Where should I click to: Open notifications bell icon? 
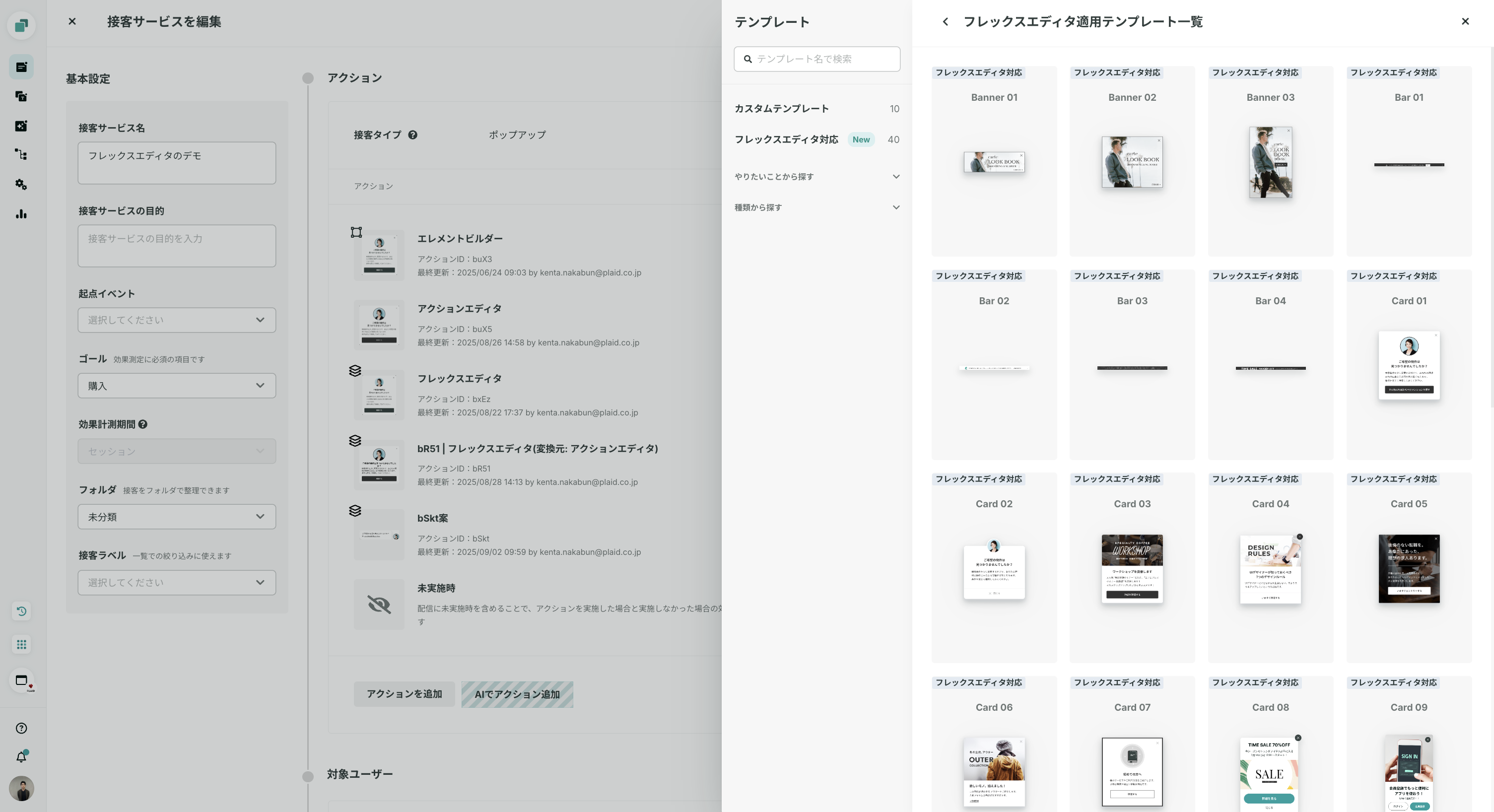click(21, 756)
